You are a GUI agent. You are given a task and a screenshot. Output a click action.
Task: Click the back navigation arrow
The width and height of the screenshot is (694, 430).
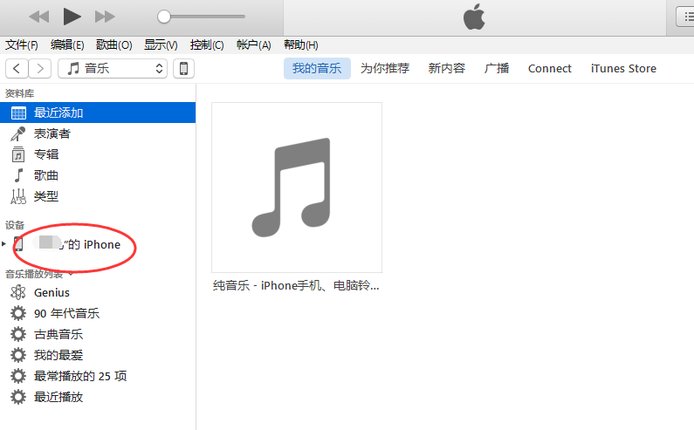tap(17, 68)
